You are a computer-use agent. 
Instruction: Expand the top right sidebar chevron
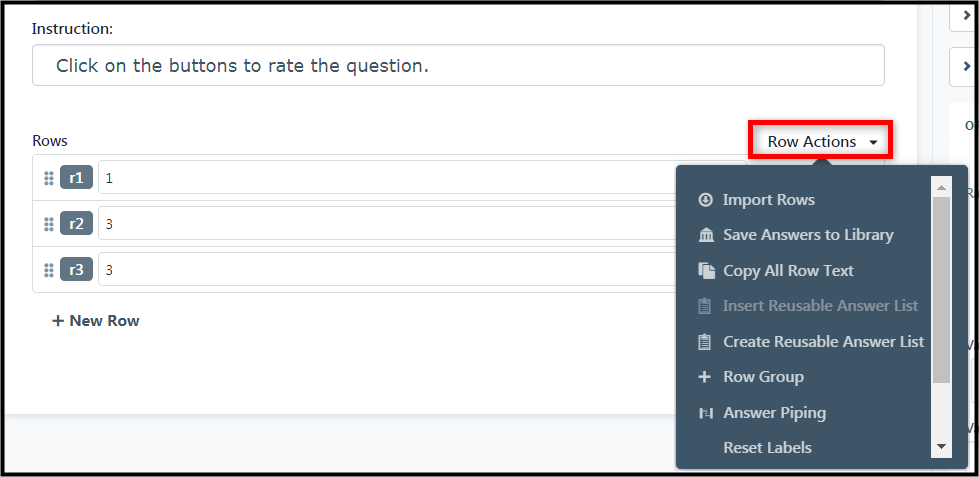pos(966,16)
